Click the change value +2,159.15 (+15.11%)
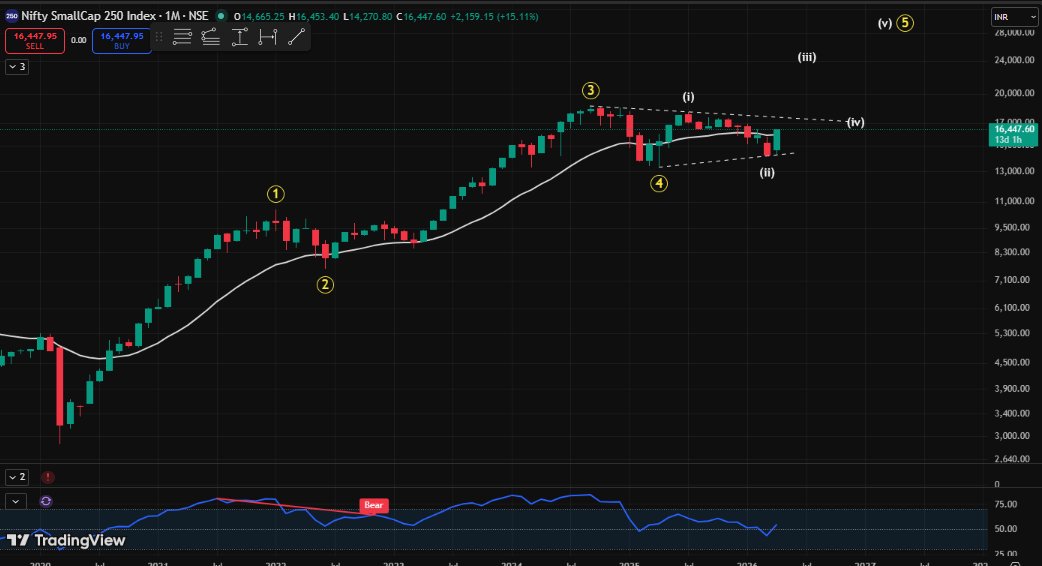 click(x=494, y=17)
